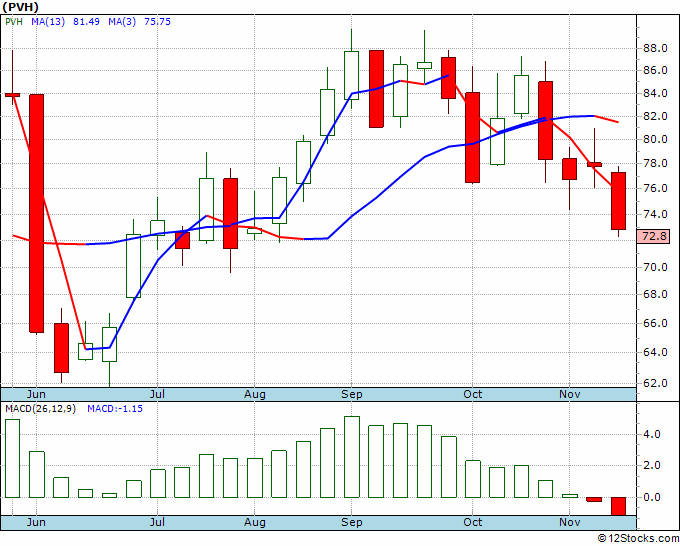Viewport: 680px width, 546px height.
Task: Click the 64.0 price axis label
Action: point(655,352)
